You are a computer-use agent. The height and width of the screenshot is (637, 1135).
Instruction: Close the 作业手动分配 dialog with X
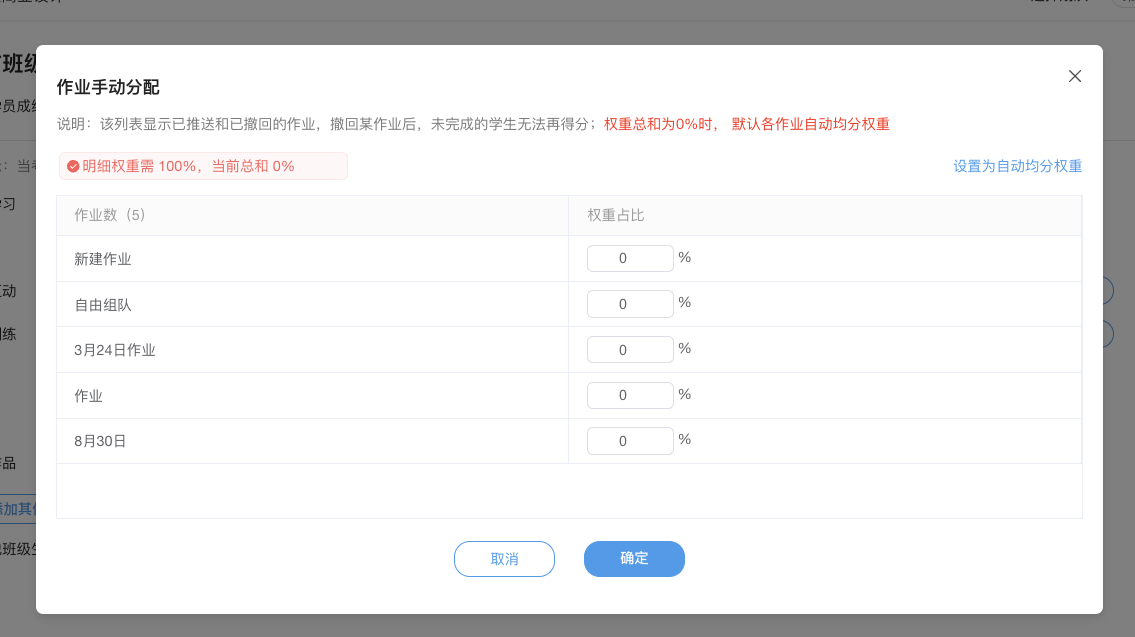point(1074,76)
